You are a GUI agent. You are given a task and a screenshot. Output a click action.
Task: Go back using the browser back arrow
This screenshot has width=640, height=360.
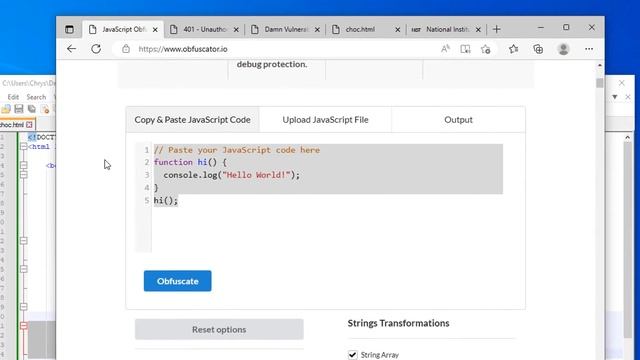(x=71, y=49)
